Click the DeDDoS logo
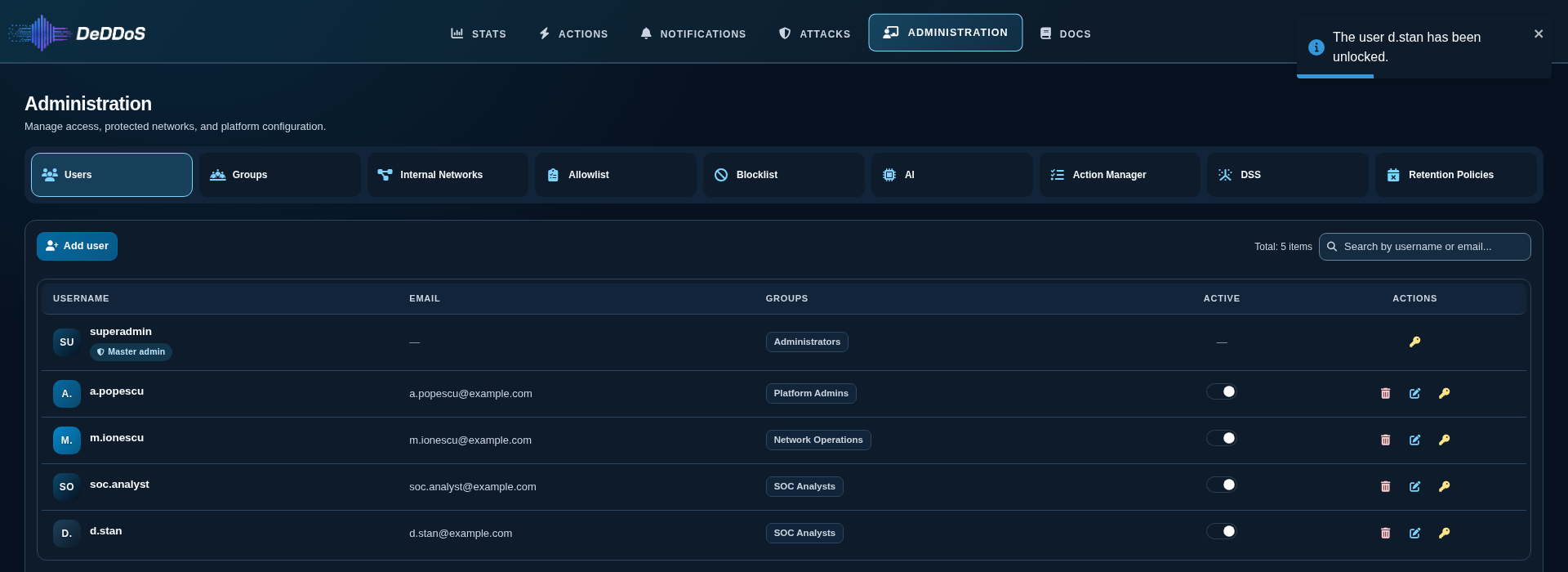1568x572 pixels. click(77, 34)
